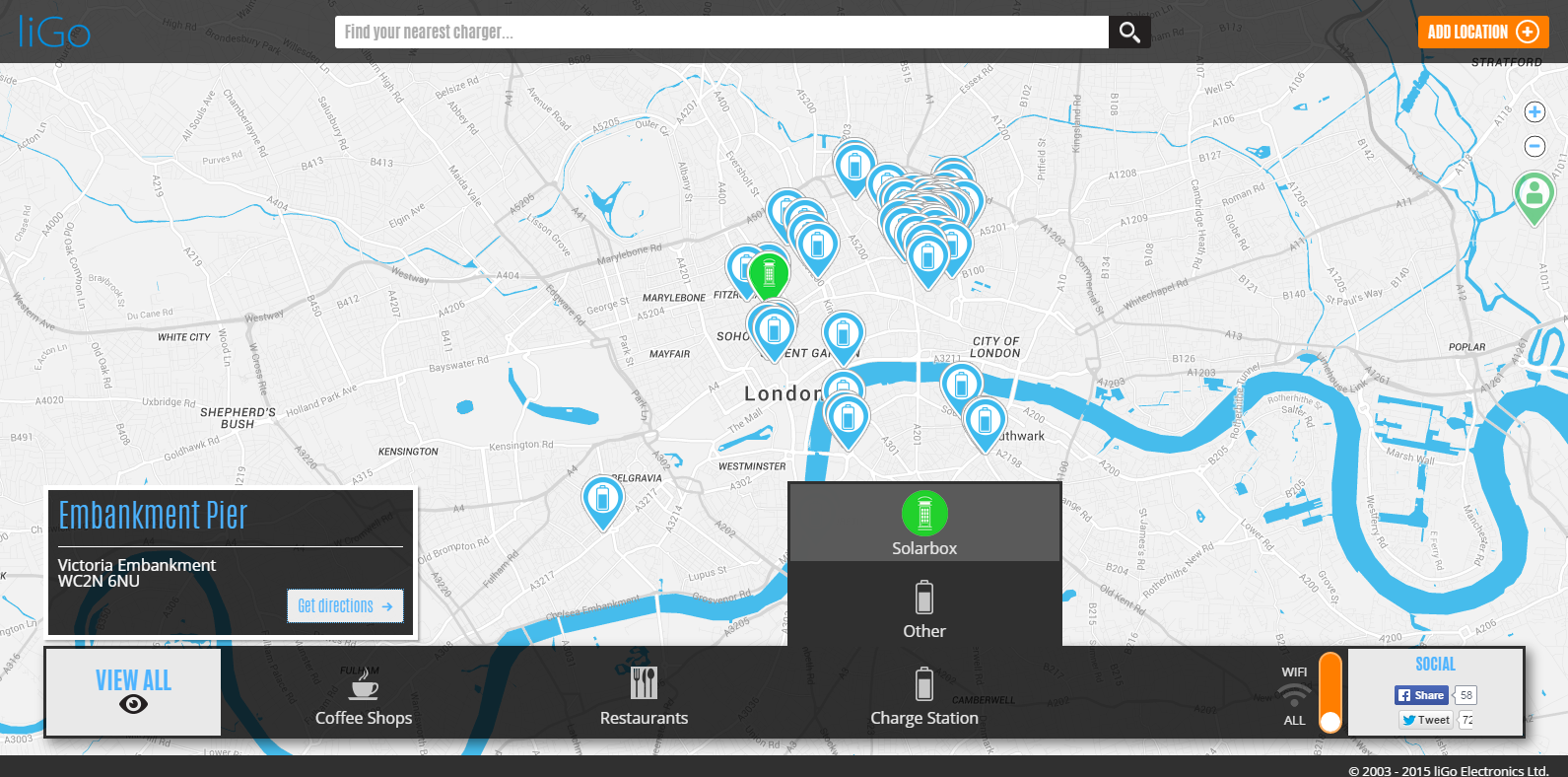Click the Victoria Embankment WC2N 6NU address
Image resolution: width=1568 pixels, height=777 pixels.
(x=137, y=573)
